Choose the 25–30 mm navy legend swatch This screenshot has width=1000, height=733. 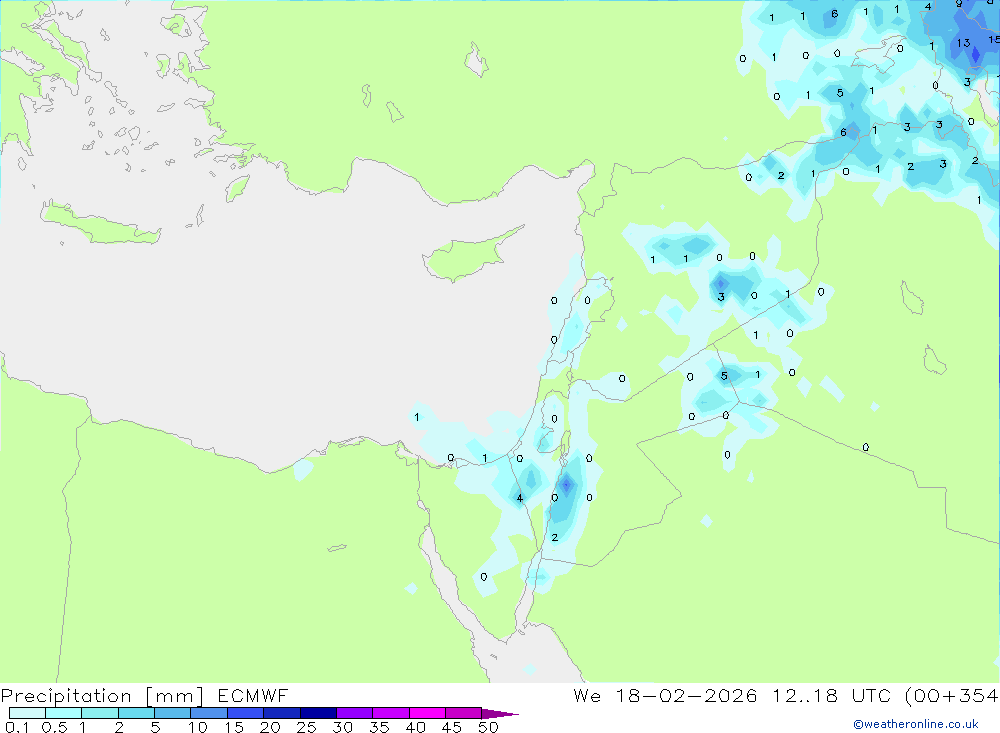(318, 713)
